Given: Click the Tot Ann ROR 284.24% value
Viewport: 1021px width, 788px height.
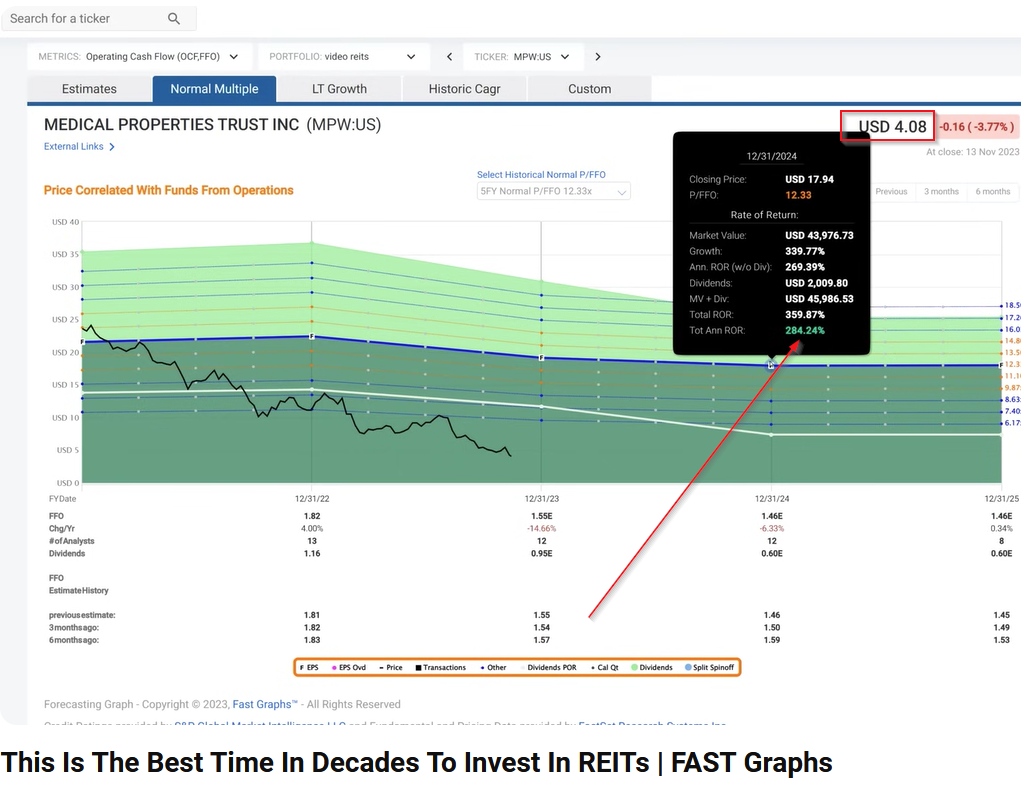Looking at the screenshot, I should click(x=805, y=330).
